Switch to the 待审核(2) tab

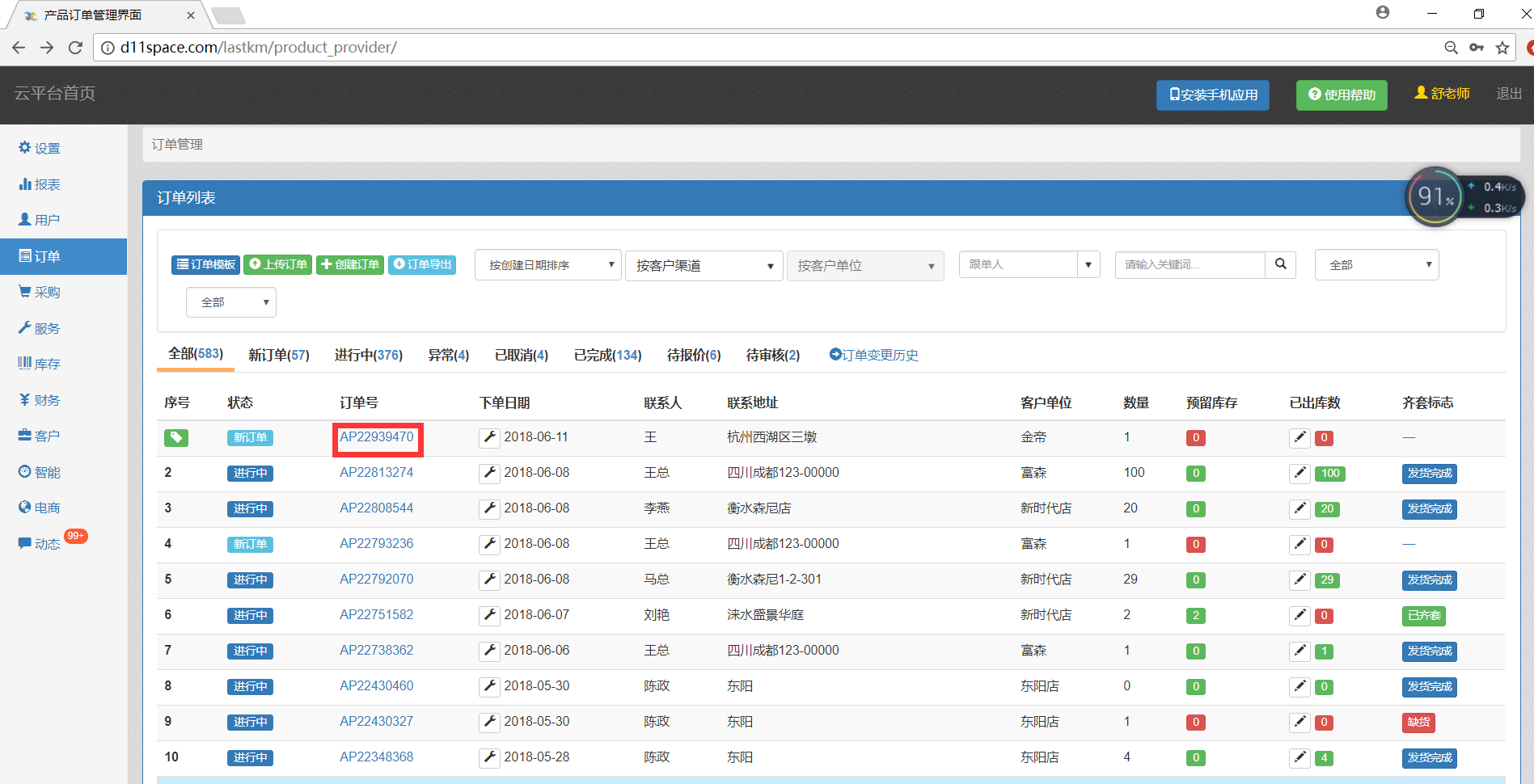pyautogui.click(x=773, y=355)
